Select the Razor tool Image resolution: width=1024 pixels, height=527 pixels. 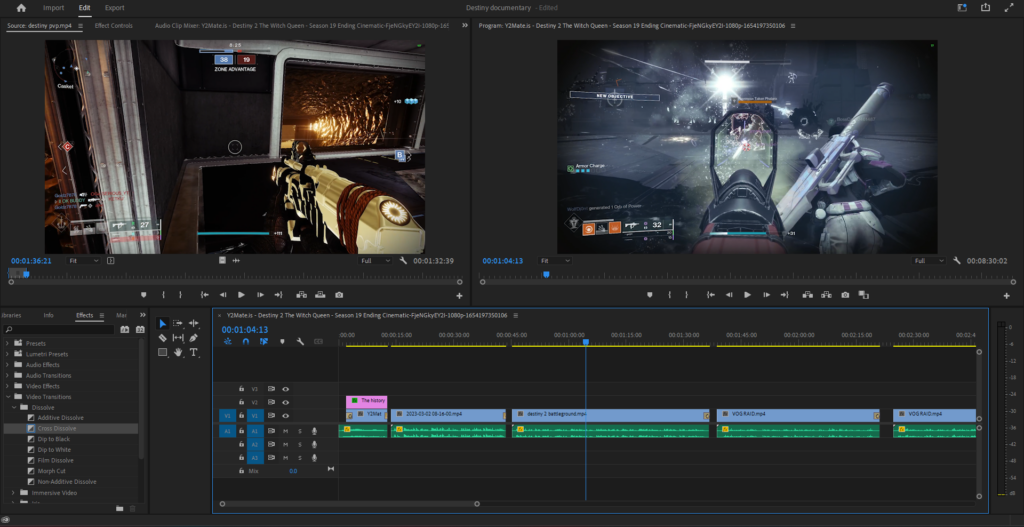[x=163, y=338]
